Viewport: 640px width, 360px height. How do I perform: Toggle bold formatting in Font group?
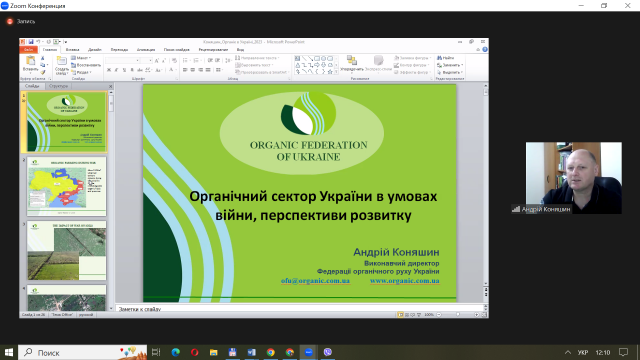(x=109, y=70)
